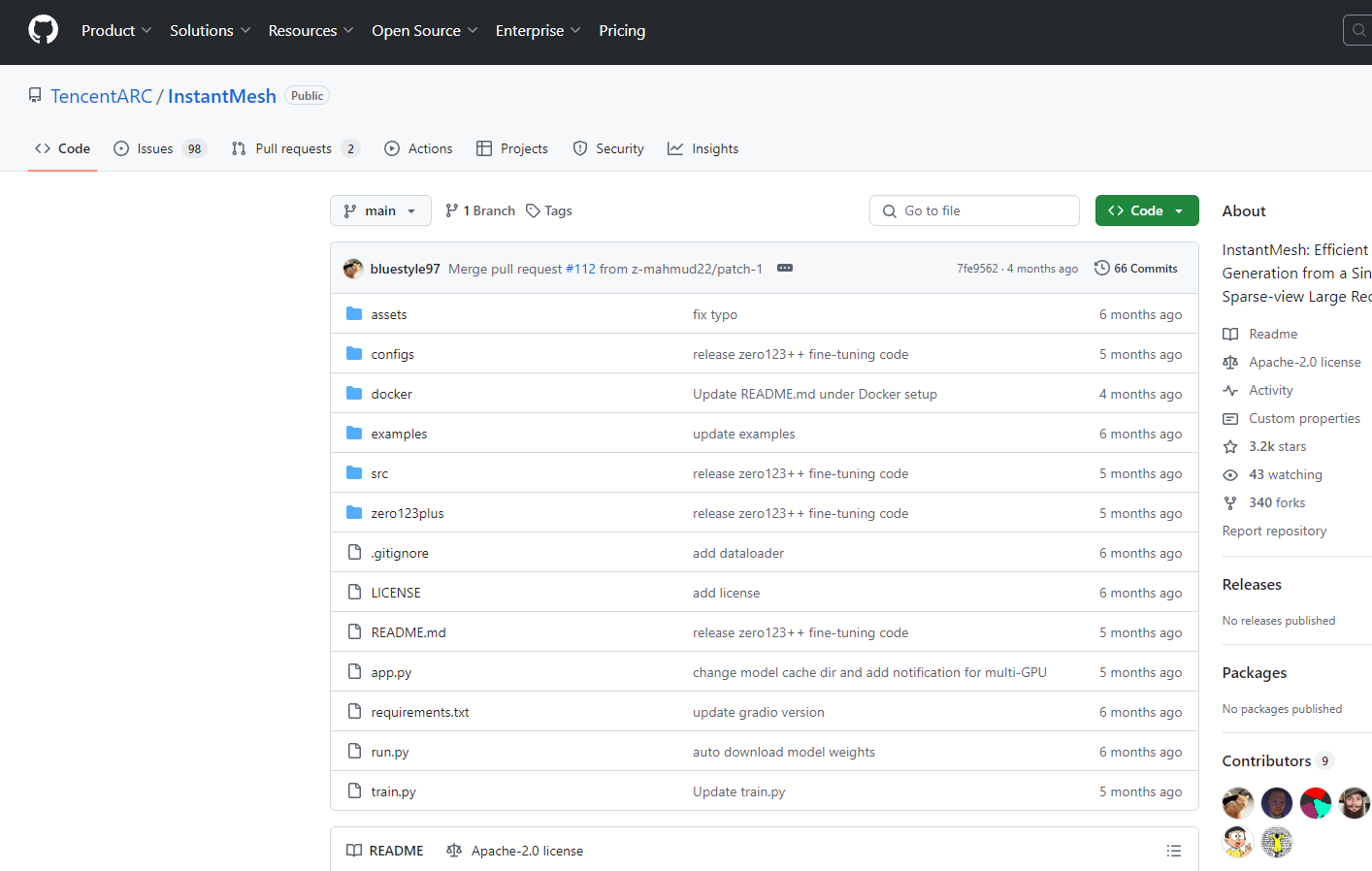Open the Packages heading link
1372x871 pixels.
1255,672
